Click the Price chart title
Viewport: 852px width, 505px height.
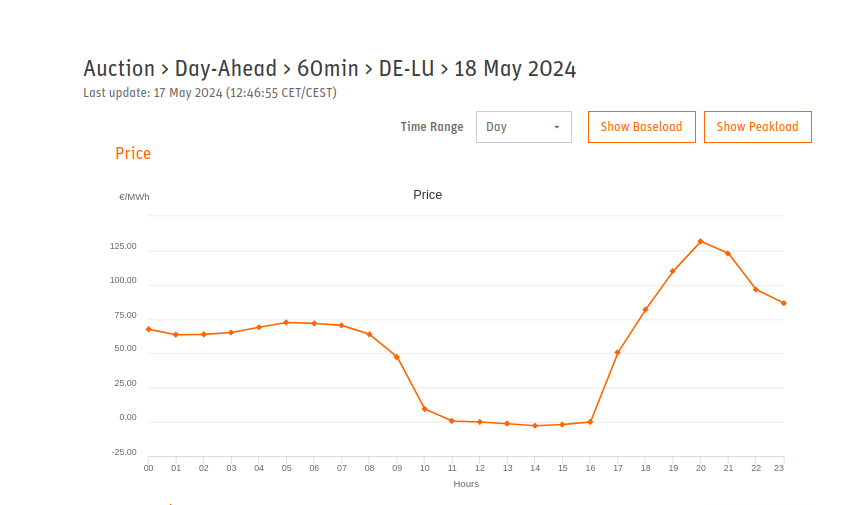428,195
